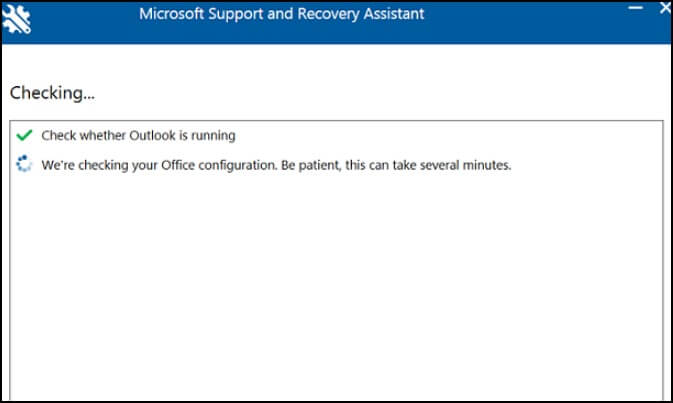The image size is (673, 403).
Task: Select the Check whether Outlook is running item
Action: [x=138, y=136]
